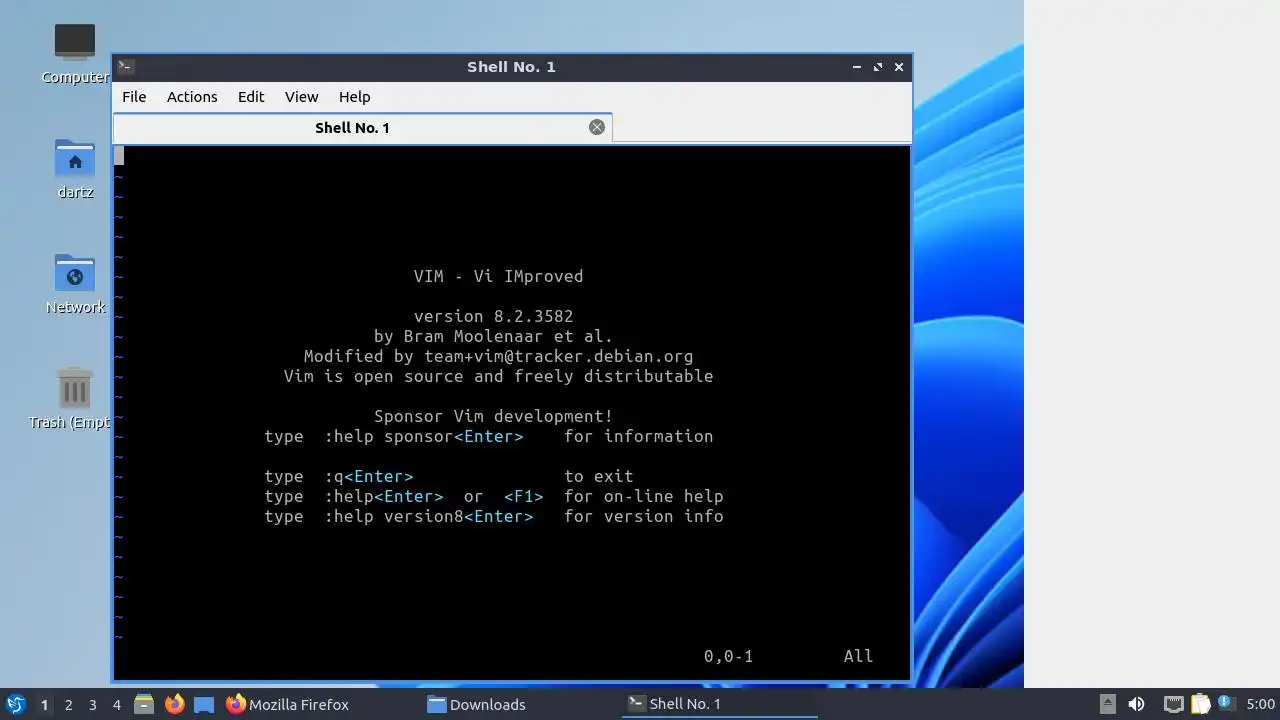Click "for on-line help" text
The image size is (1280, 720).
tap(643, 496)
